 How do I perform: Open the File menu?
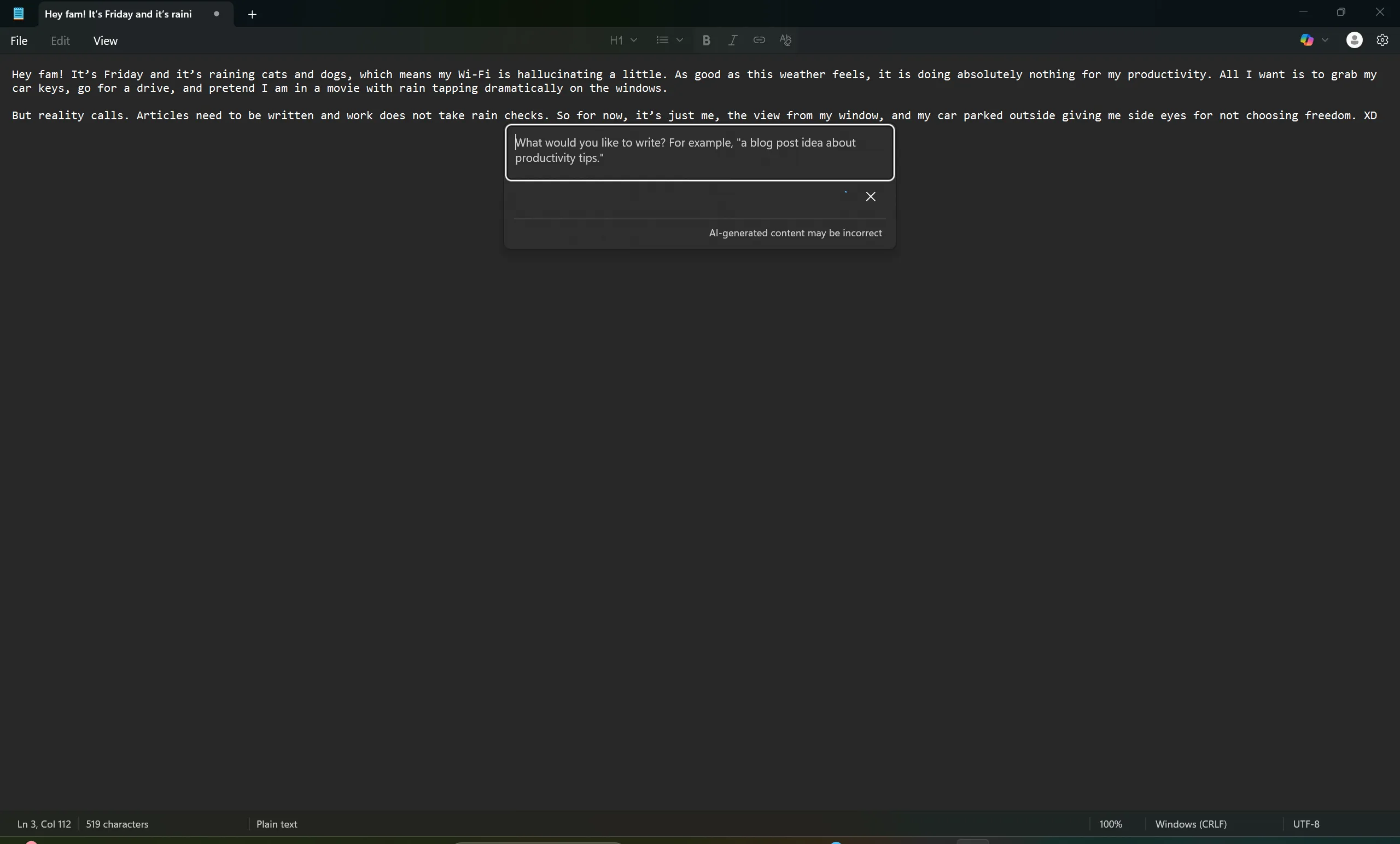[19, 40]
